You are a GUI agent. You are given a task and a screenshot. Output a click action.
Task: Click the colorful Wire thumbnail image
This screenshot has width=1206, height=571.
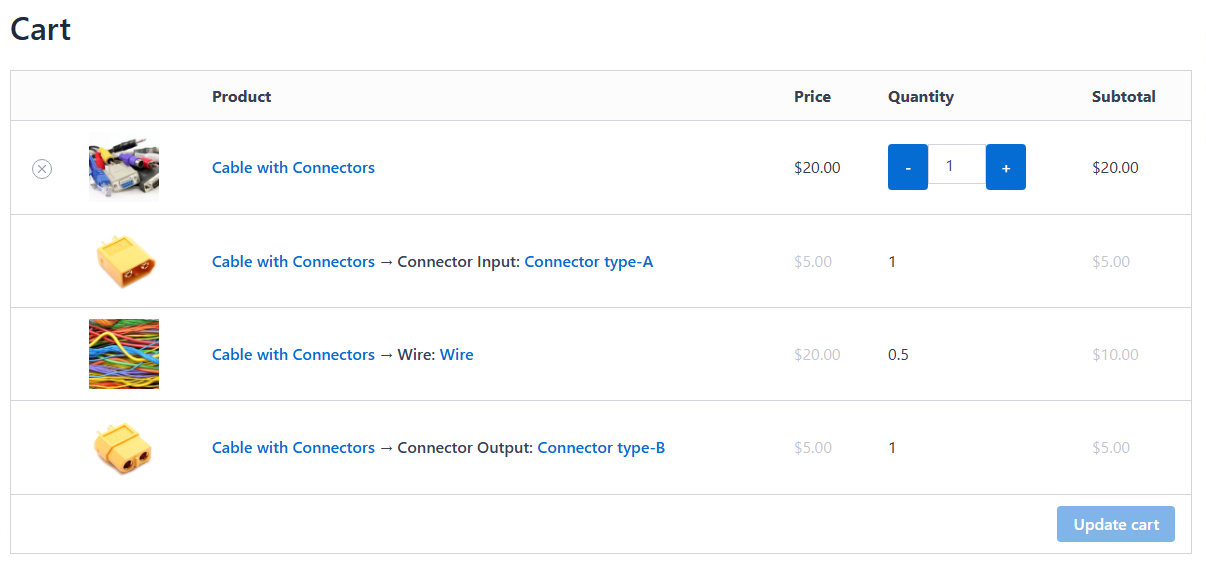point(124,354)
